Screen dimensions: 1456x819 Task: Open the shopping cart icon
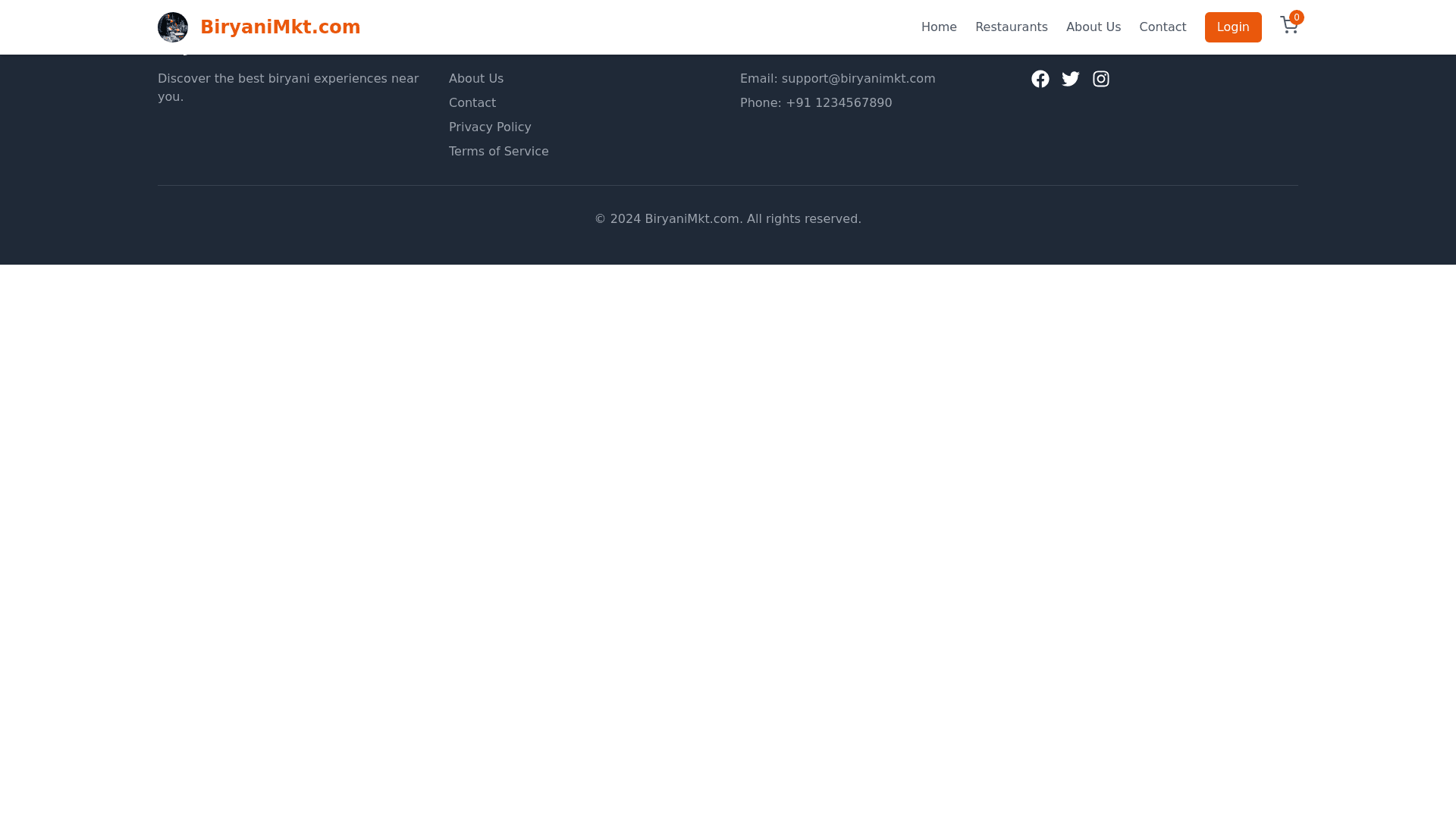(1288, 27)
